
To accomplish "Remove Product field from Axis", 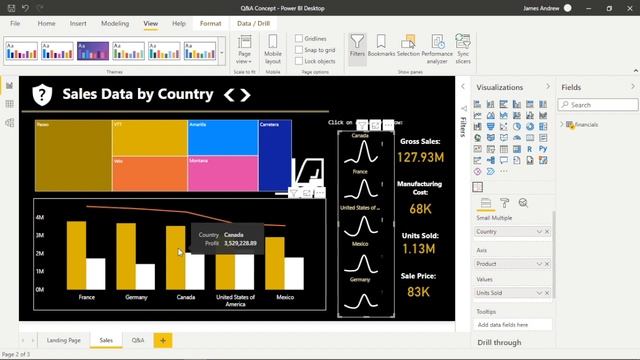I will 547,264.
